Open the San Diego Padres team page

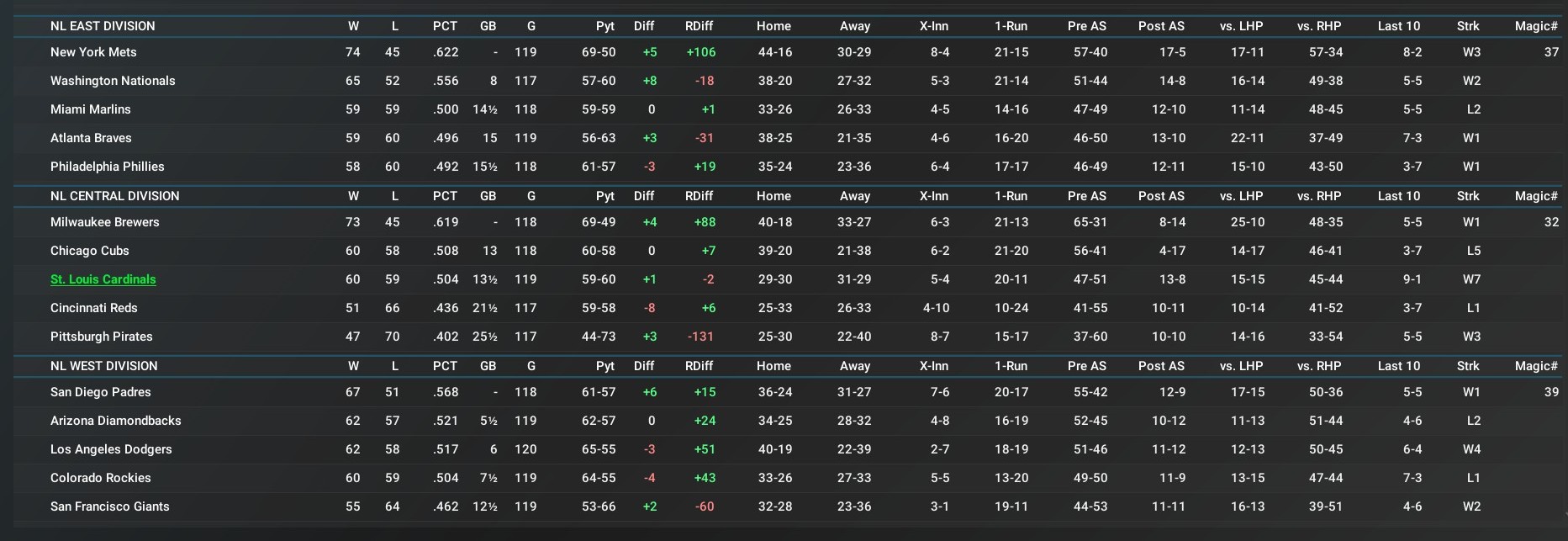point(101,392)
